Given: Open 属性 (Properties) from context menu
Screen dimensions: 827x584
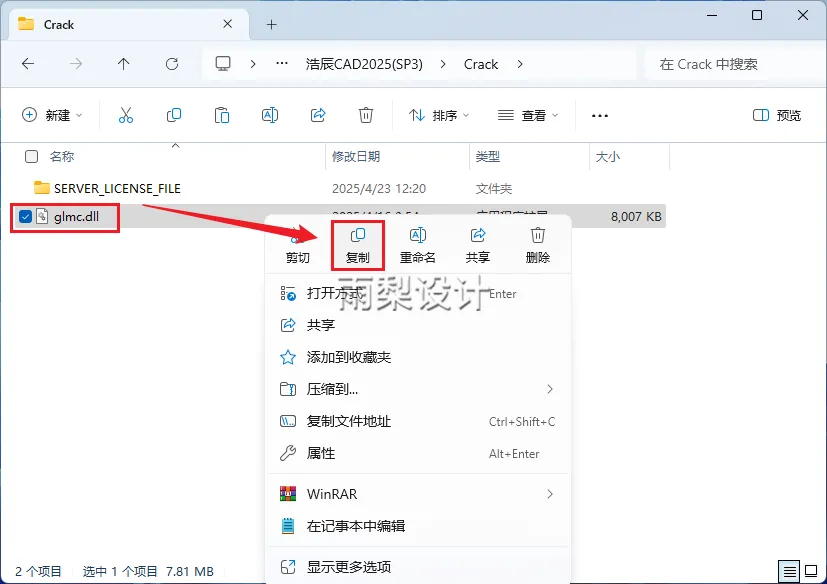Looking at the screenshot, I should click(x=418, y=454).
